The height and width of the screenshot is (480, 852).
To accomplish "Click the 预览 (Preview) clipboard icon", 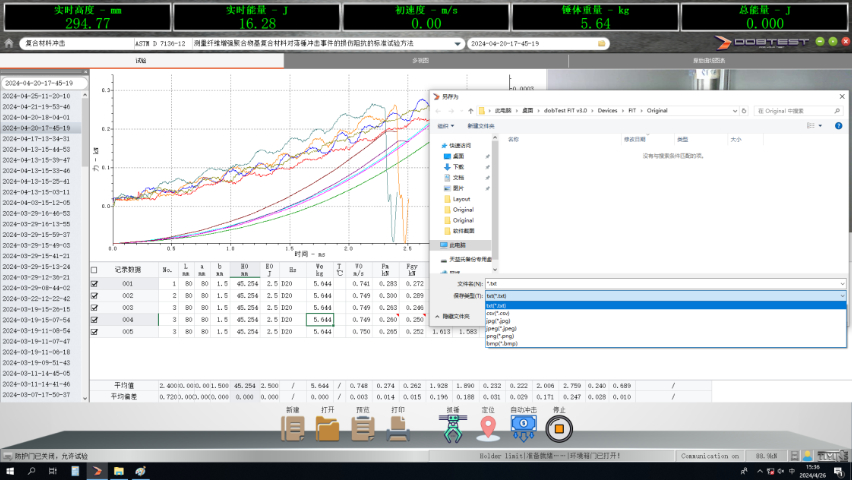I will pyautogui.click(x=362, y=429).
